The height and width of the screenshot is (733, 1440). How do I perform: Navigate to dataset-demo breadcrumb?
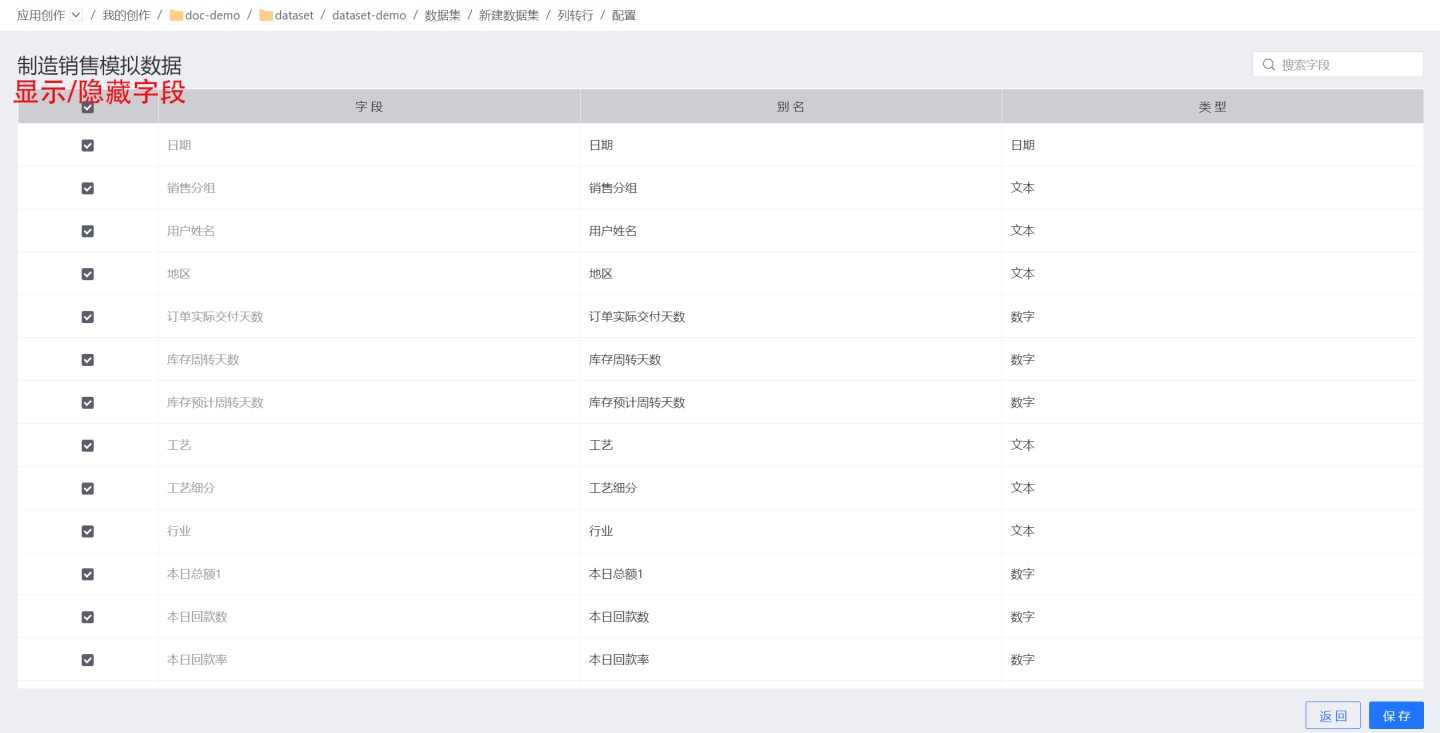click(x=369, y=16)
